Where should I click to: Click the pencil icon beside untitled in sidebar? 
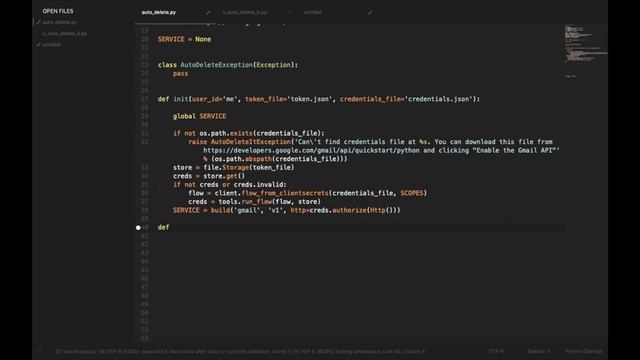(39, 44)
